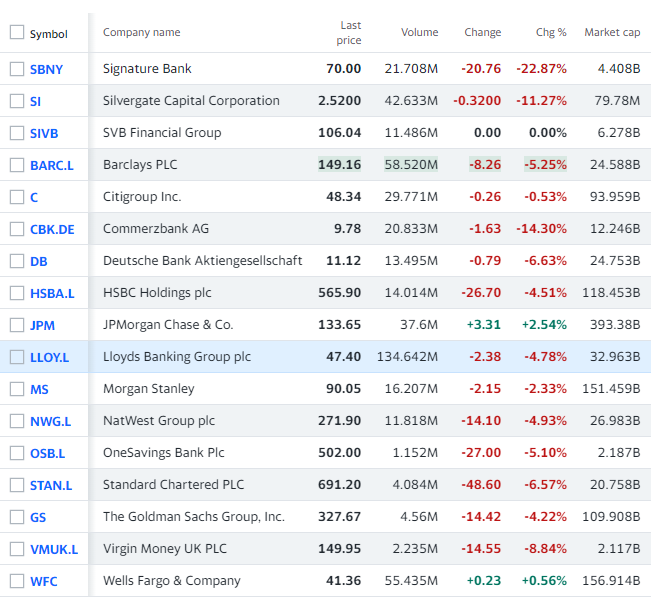
Task: Check the OSB.L row checkbox
Action: 17,453
